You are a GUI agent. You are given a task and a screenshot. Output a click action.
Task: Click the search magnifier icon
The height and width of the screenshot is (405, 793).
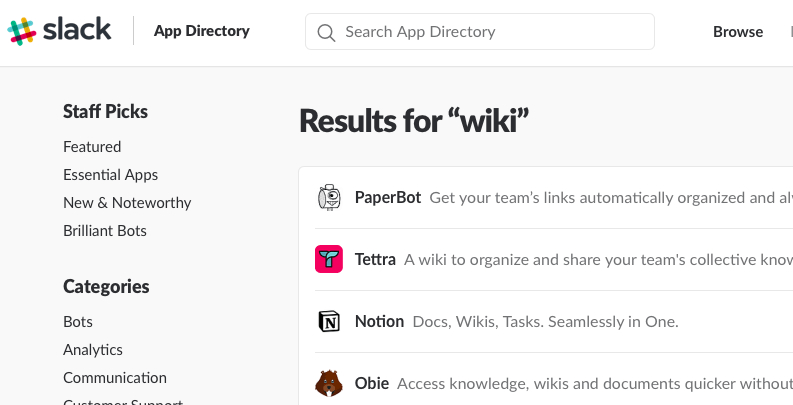326,32
